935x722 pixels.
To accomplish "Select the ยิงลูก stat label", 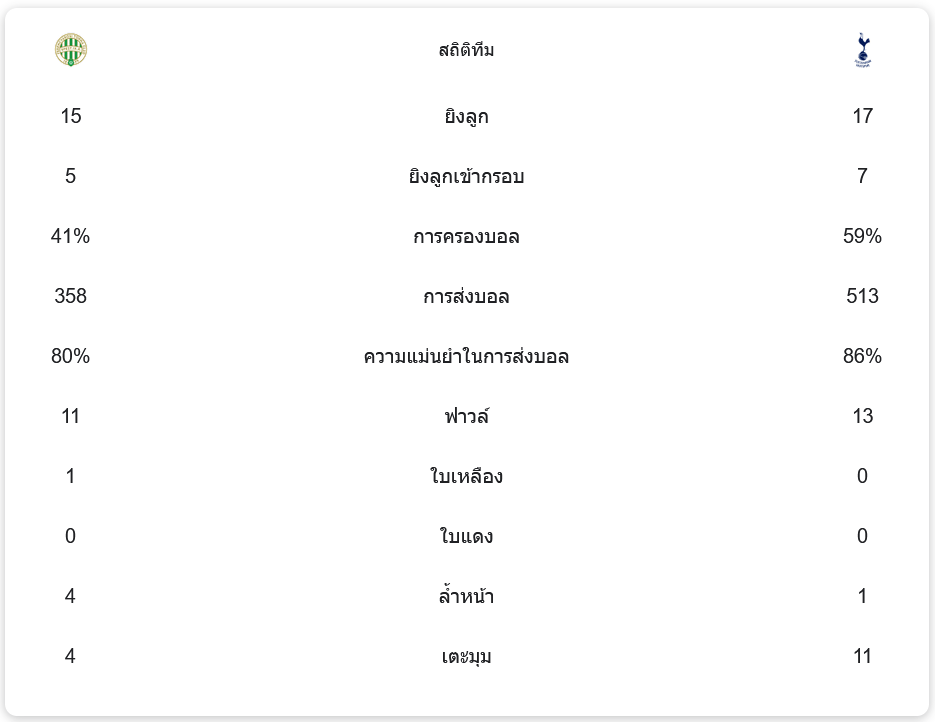I will [x=466, y=117].
